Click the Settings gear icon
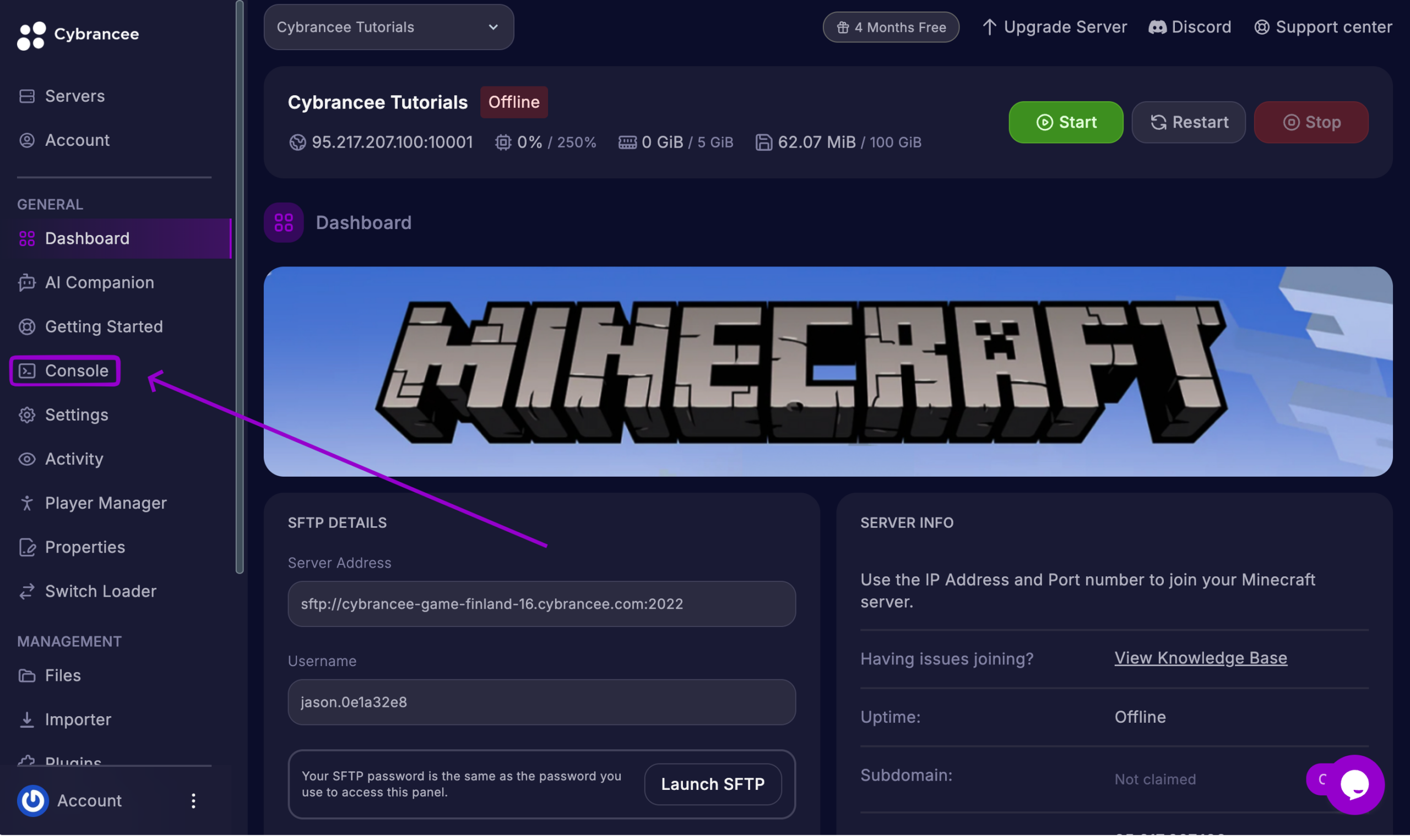The width and height of the screenshot is (1410, 840). [26, 416]
